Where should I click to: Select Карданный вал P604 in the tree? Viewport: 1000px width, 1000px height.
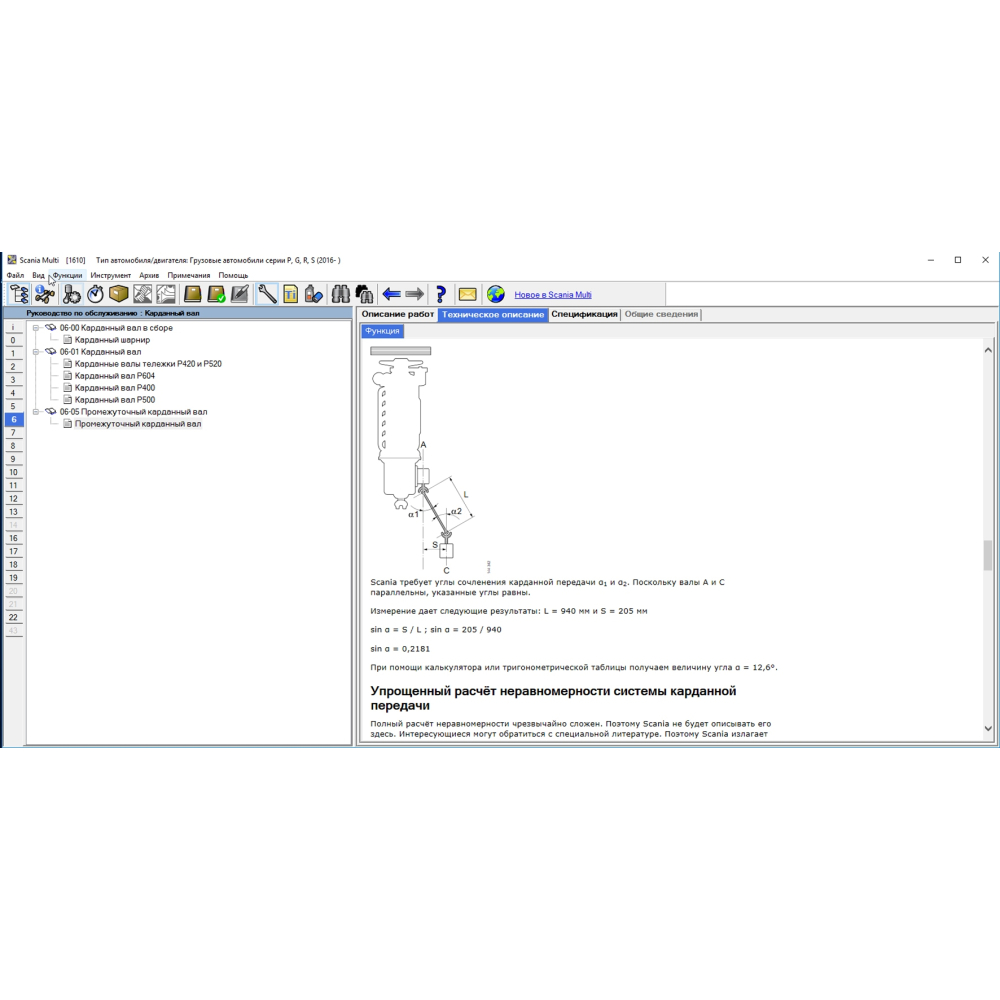tap(114, 376)
